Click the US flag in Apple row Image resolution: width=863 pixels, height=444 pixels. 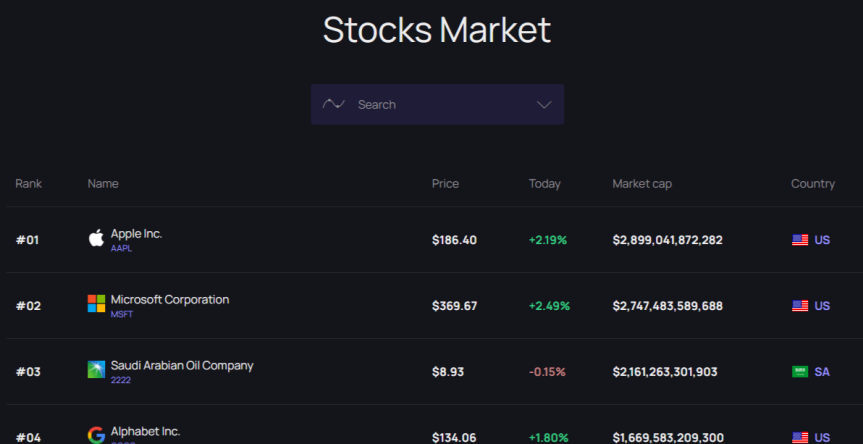pos(800,240)
